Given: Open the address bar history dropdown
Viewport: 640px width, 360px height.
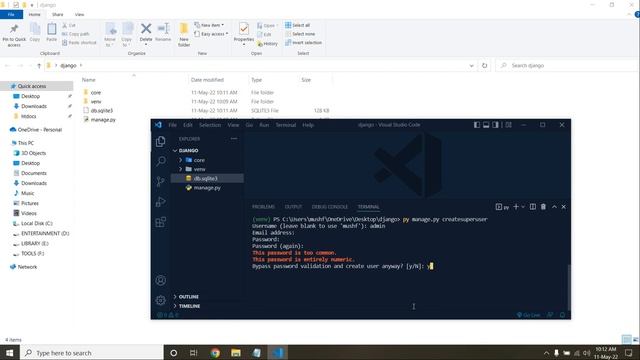Looking at the screenshot, I should click(x=471, y=65).
